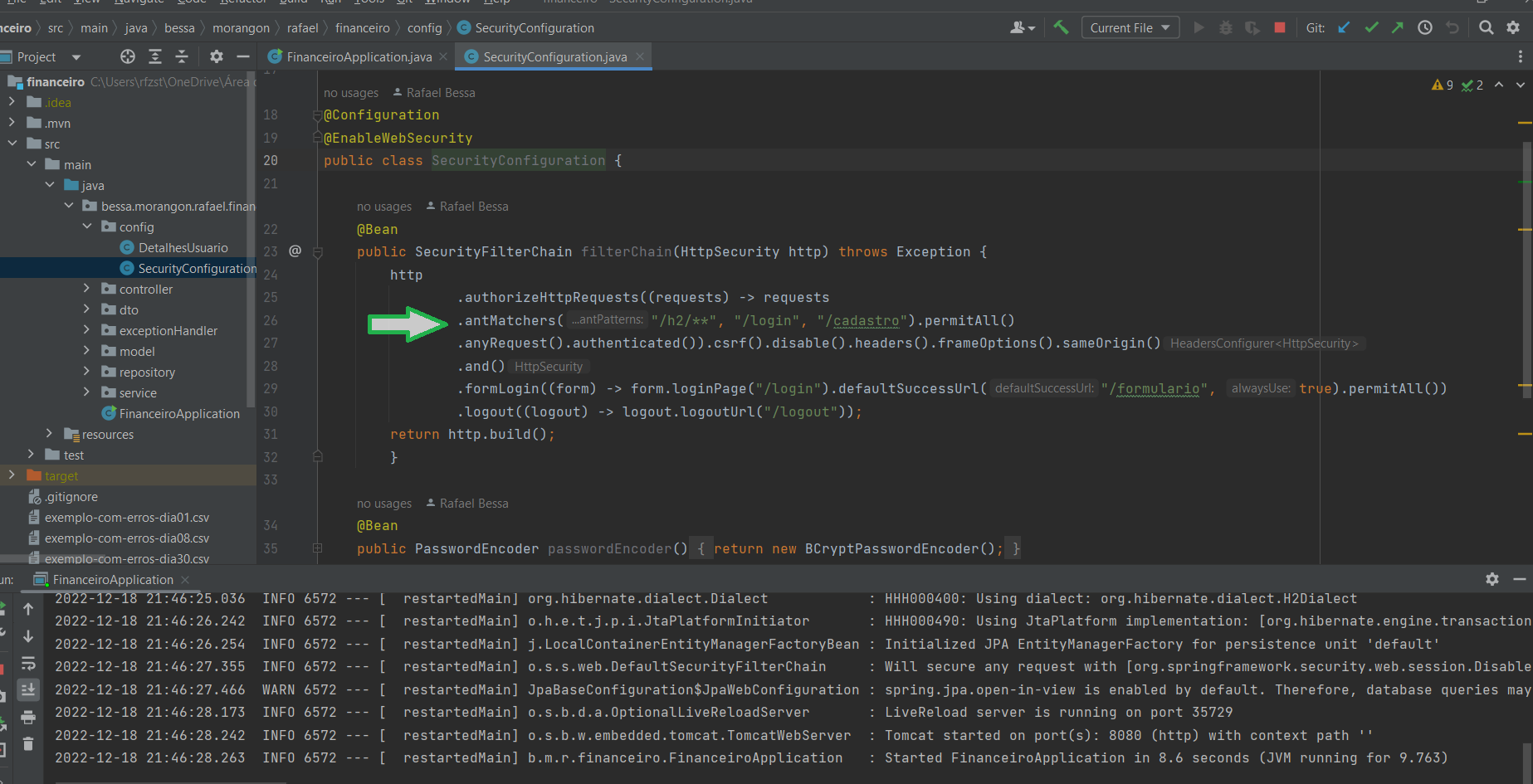The height and width of the screenshot is (784, 1533).
Task: Open .gitignore file in project tree
Action: coord(71,496)
